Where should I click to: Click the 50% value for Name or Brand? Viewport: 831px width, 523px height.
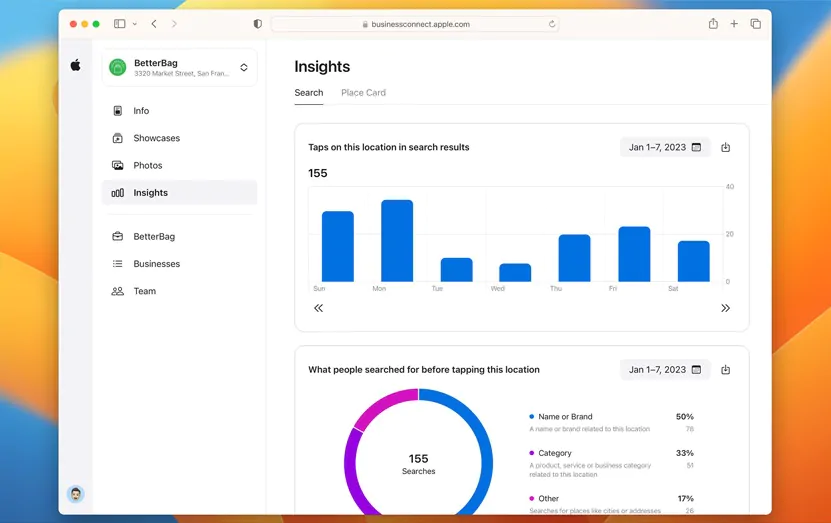click(x=685, y=416)
